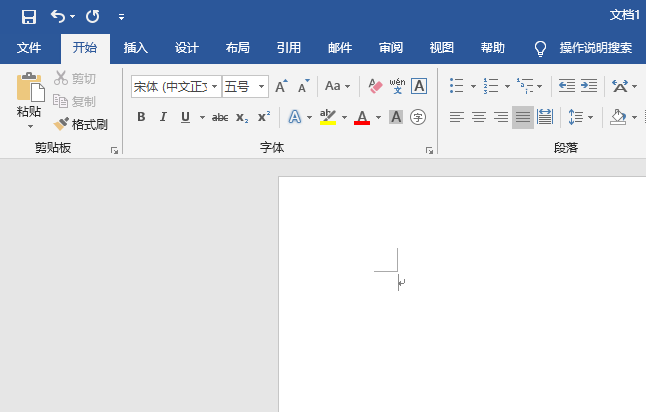Apply the red font color swatch
This screenshot has width=646, height=412.
(361, 117)
